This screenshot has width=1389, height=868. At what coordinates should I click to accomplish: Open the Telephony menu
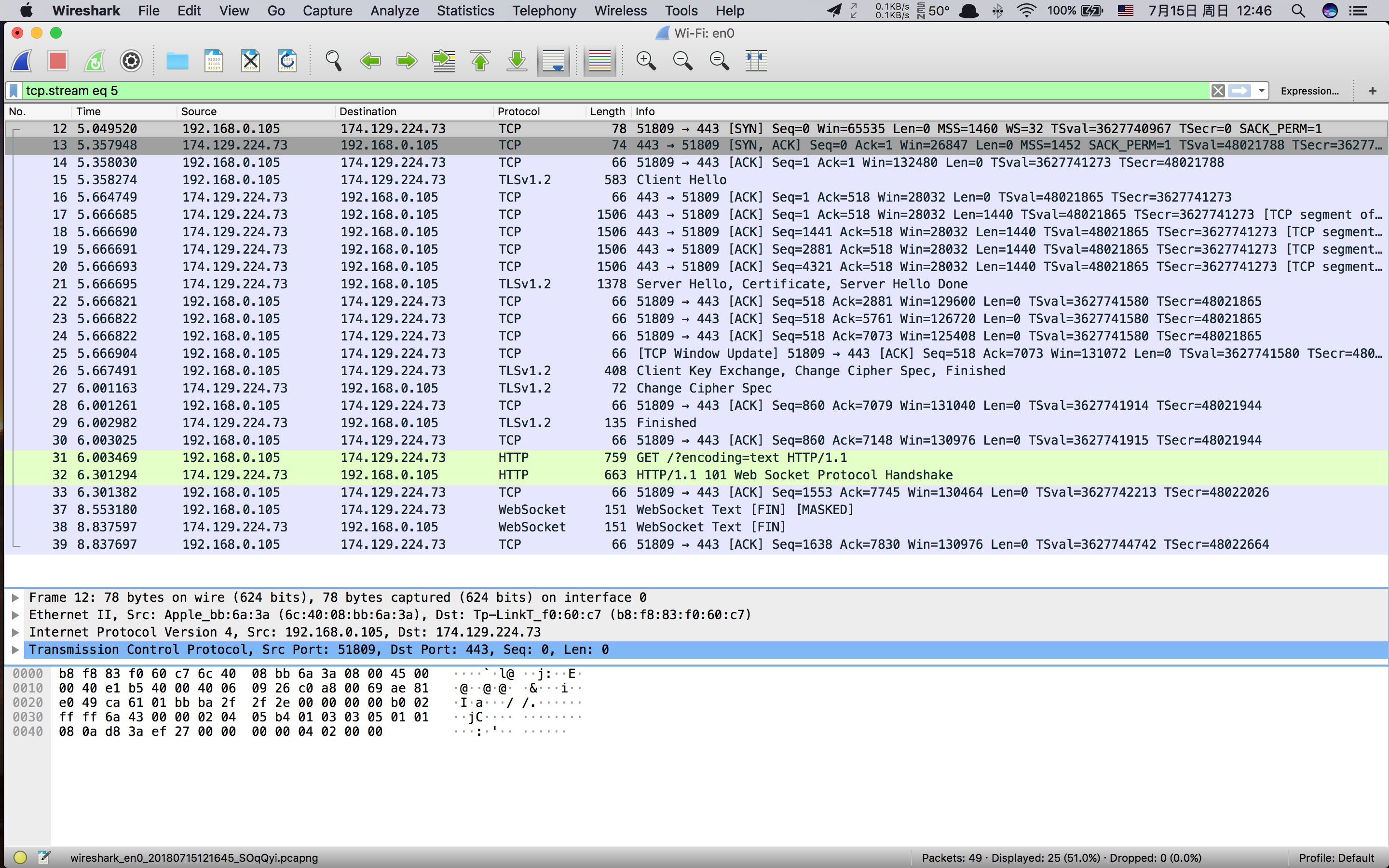point(544,10)
